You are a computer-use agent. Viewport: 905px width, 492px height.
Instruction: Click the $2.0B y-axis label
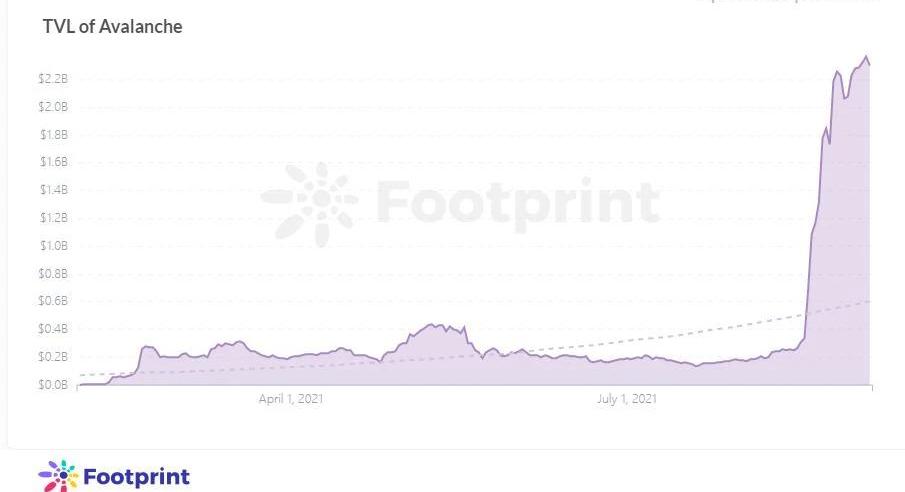pos(54,107)
